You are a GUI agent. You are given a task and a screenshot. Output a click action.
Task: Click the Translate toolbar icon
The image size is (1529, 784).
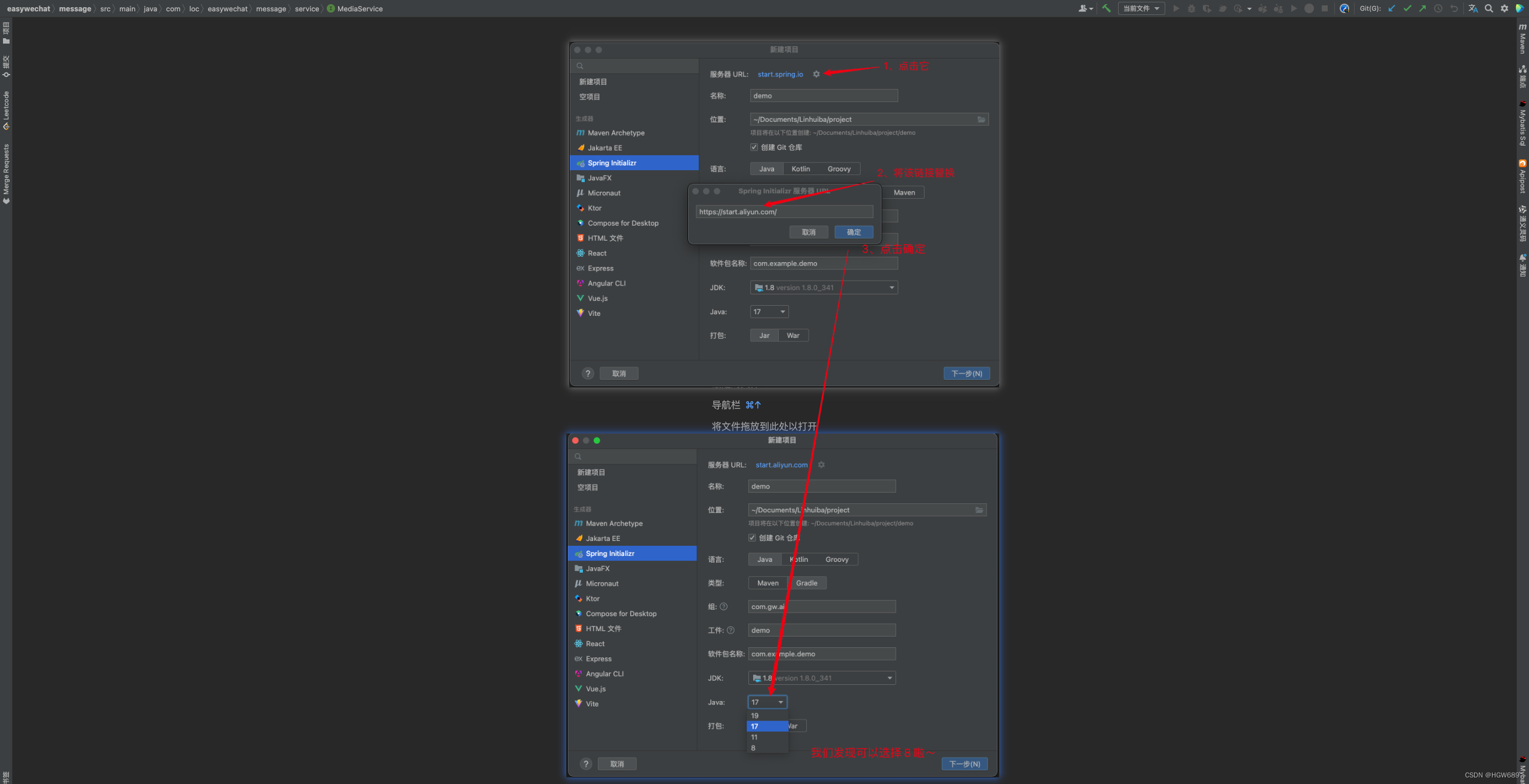point(1473,8)
